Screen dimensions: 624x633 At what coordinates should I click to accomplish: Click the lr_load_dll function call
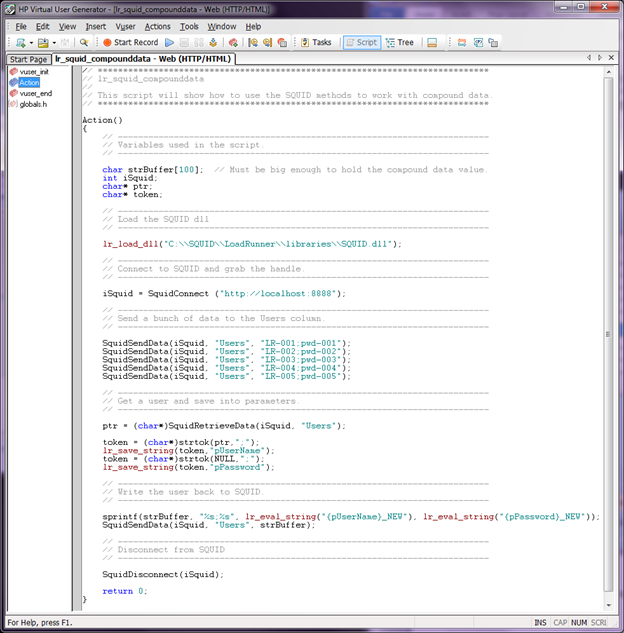pyautogui.click(x=252, y=244)
